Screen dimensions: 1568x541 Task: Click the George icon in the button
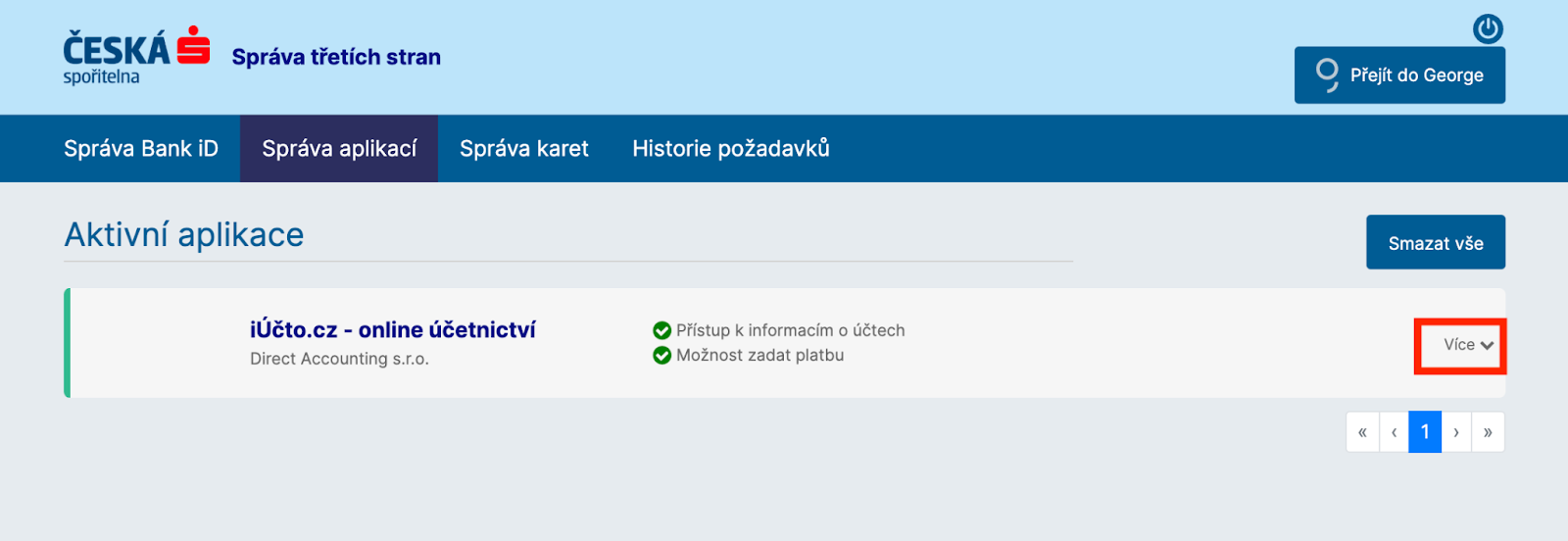point(1327,75)
